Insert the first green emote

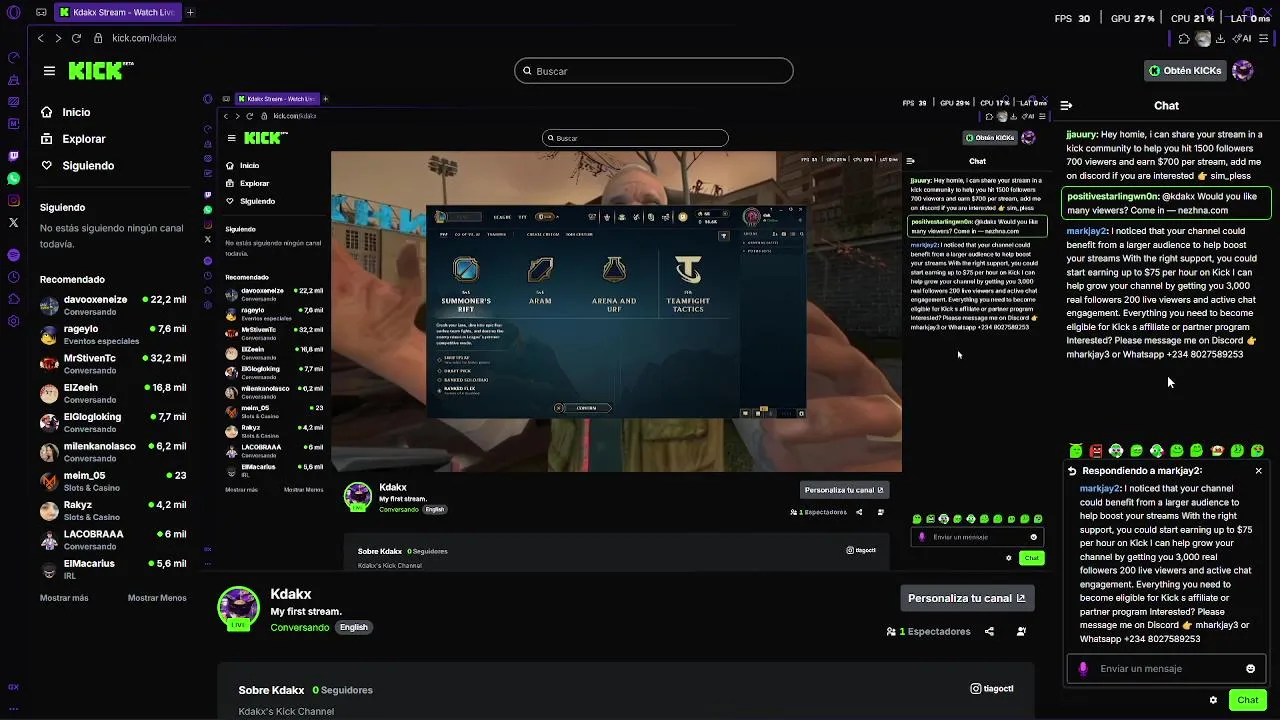[1076, 451]
